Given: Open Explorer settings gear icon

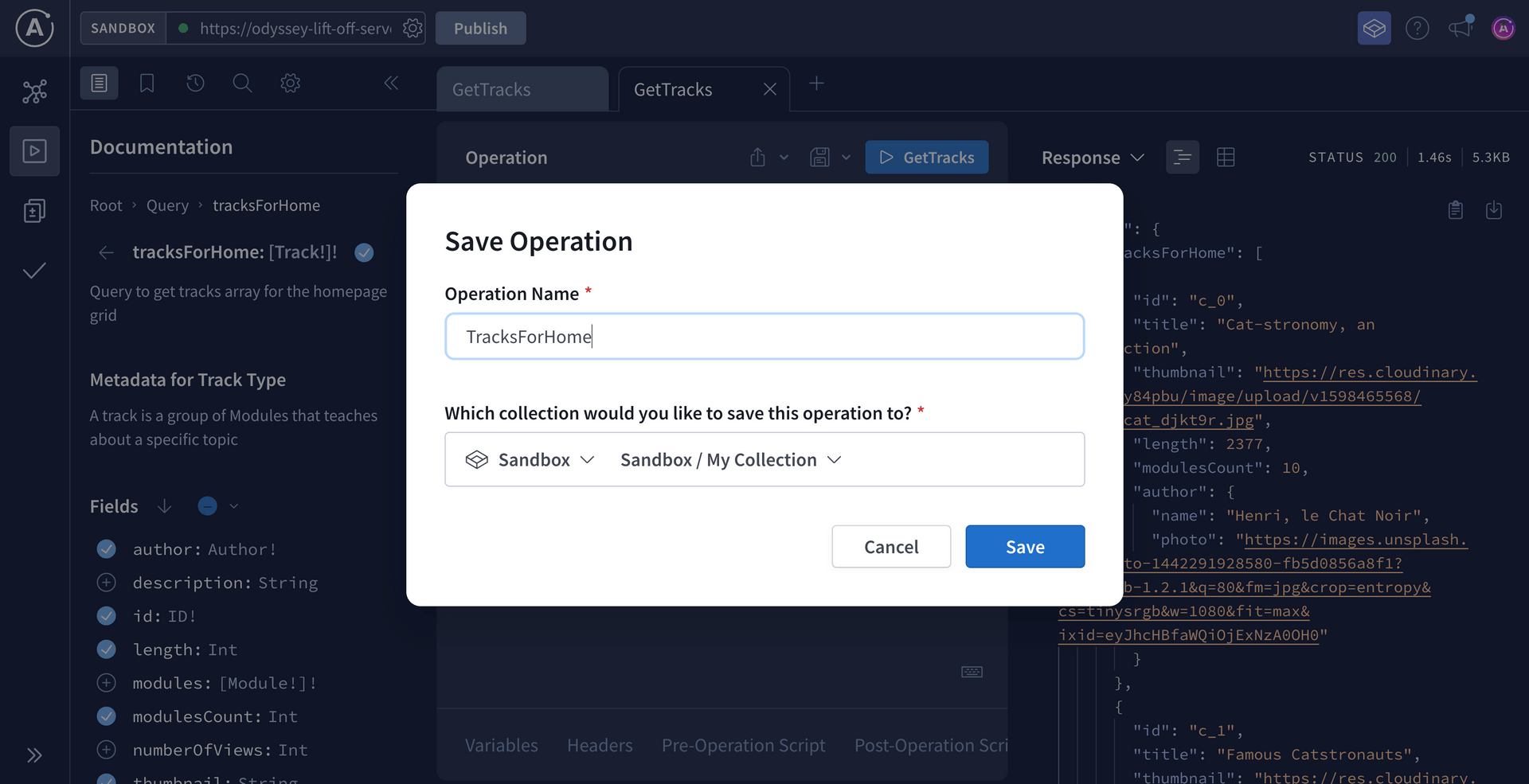Looking at the screenshot, I should coord(290,83).
